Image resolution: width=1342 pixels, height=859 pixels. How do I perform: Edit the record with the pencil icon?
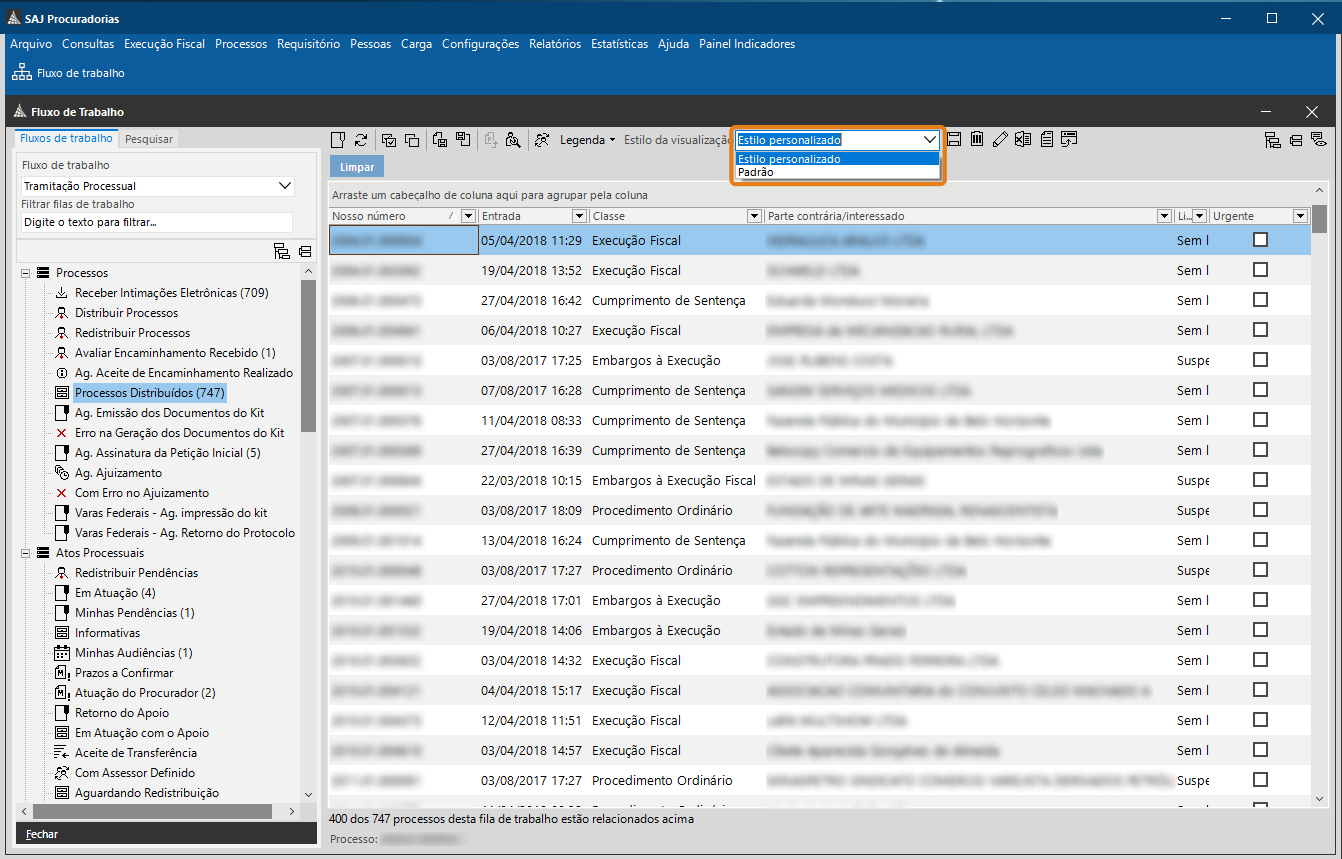coord(1000,139)
